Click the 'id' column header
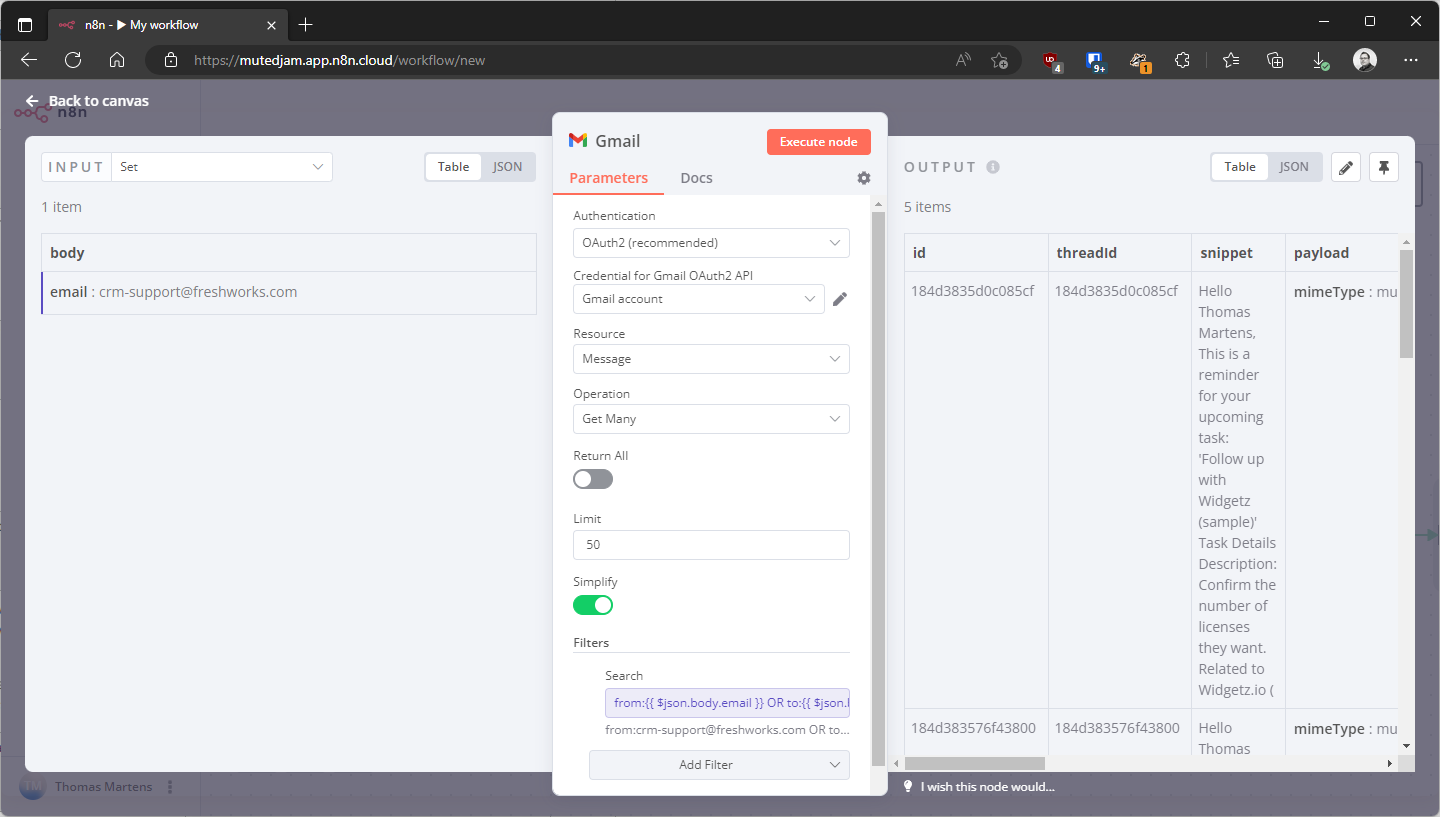Screen dimensions: 1440x817 tap(976, 253)
